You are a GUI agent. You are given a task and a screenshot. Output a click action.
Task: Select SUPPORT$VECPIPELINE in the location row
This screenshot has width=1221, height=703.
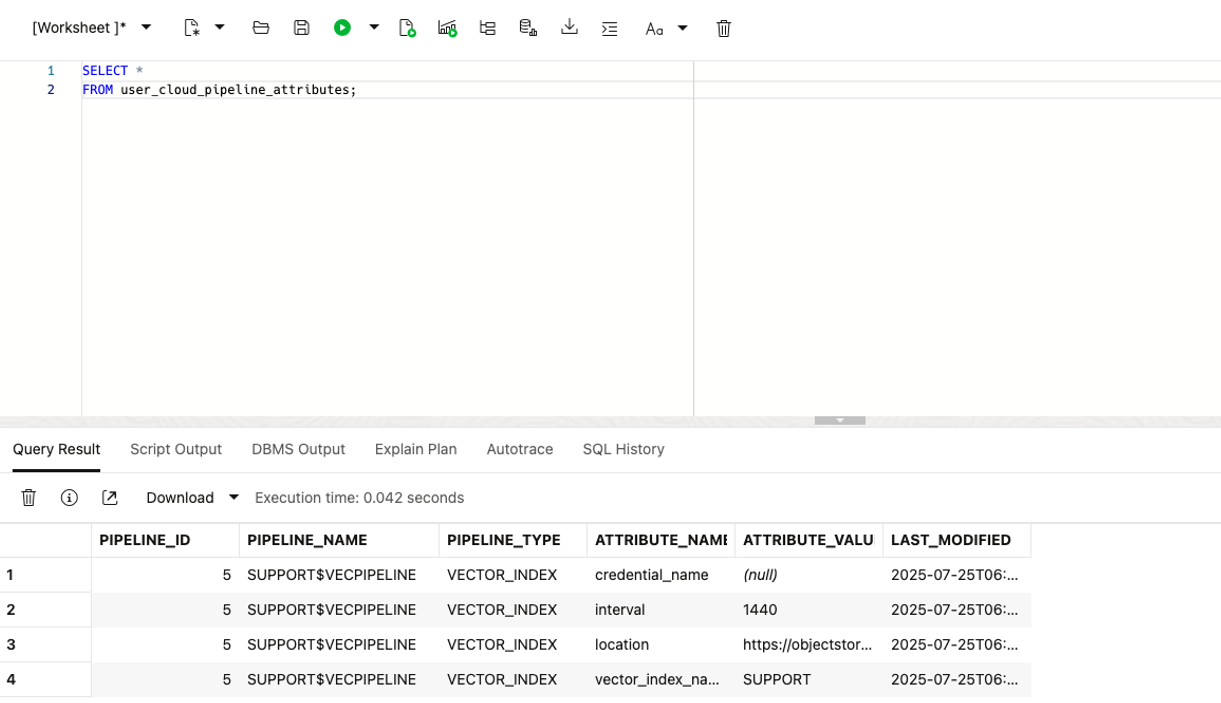click(x=339, y=645)
